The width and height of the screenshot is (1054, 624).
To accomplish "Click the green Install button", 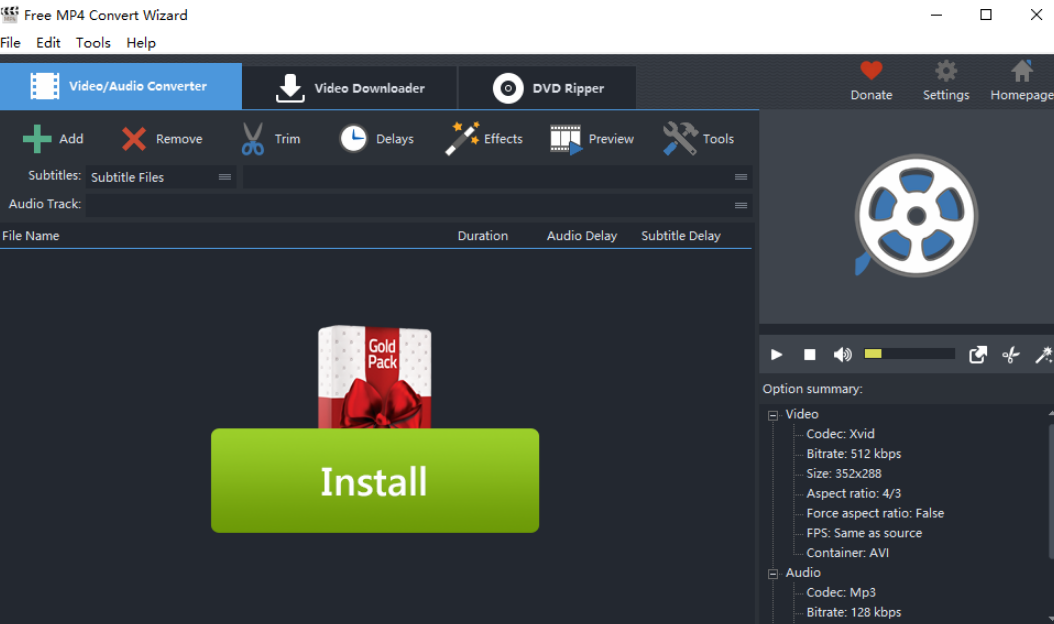I will (375, 481).
